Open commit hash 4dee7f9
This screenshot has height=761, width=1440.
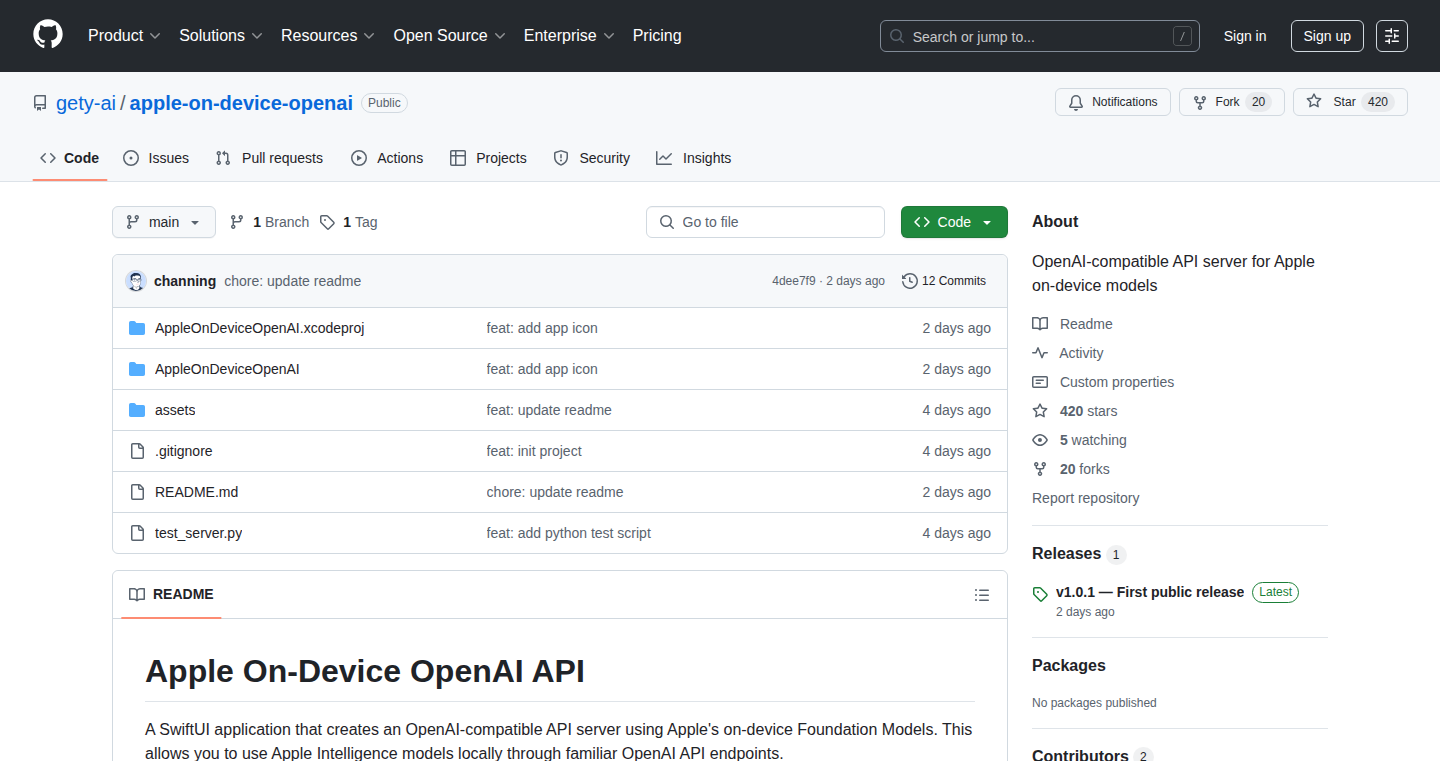click(794, 281)
